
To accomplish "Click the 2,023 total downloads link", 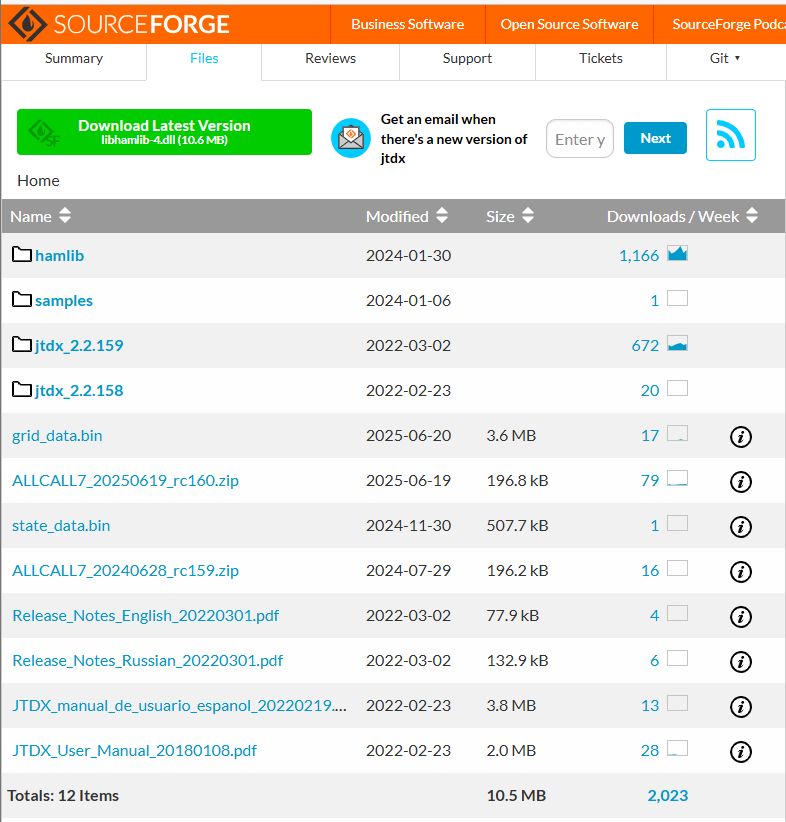I will [x=667, y=796].
